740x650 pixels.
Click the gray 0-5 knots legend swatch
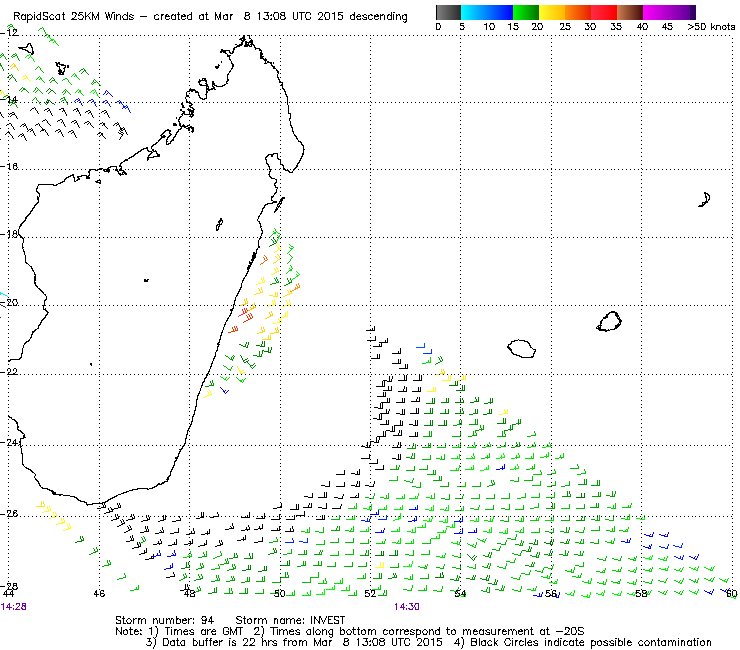(x=448, y=12)
